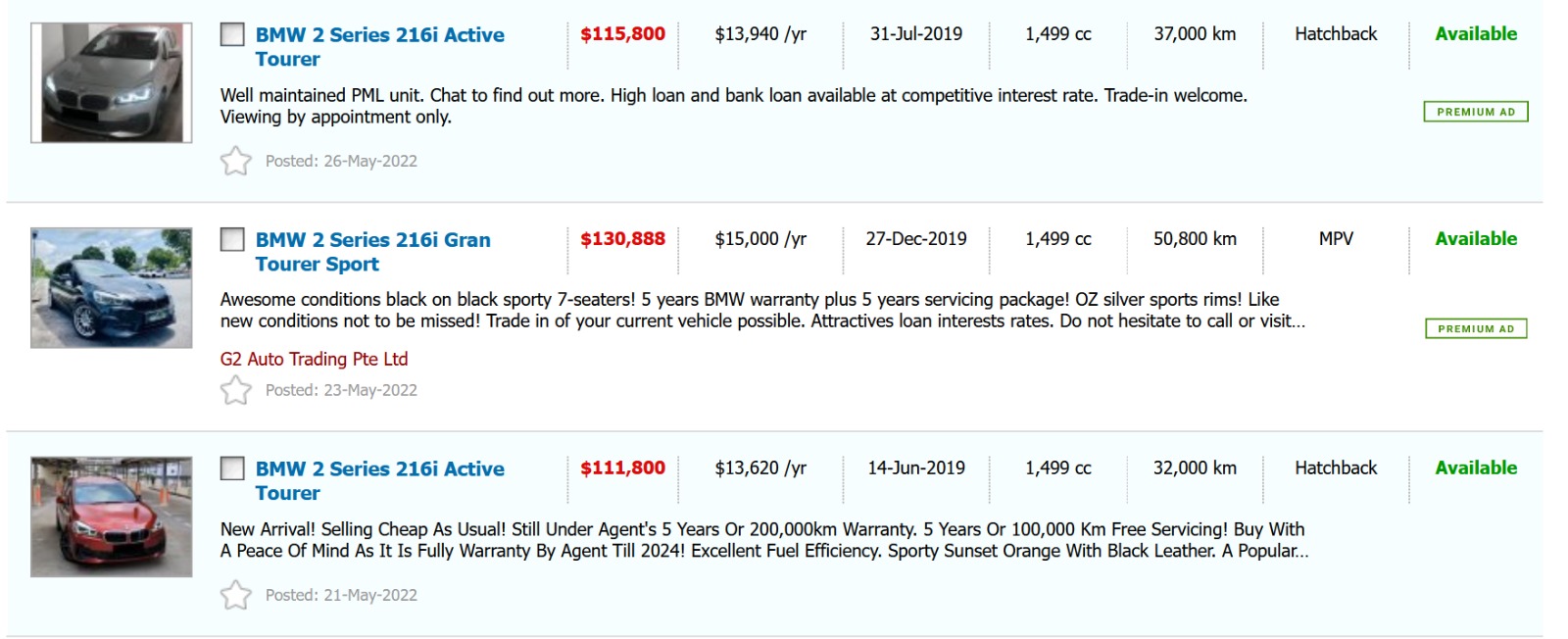Tick checkbox for BMW 216i Gran Tourer Sport

point(232,239)
